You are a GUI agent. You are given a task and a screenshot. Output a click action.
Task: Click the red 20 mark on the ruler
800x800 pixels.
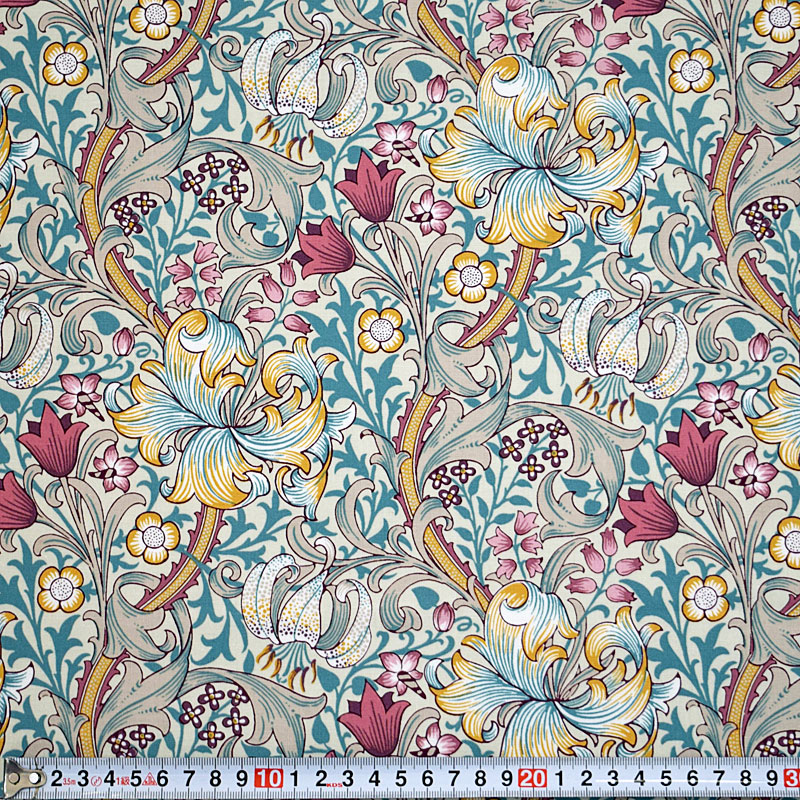[532, 778]
